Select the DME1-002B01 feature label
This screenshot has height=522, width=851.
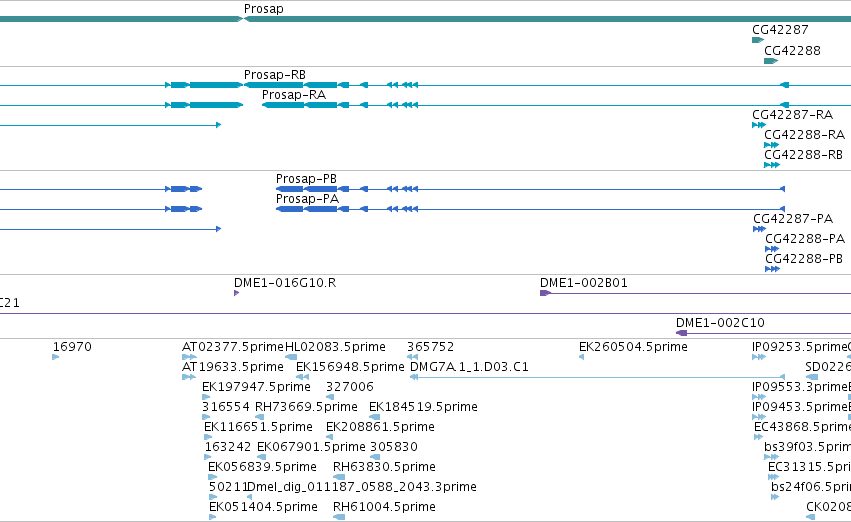coord(583,283)
